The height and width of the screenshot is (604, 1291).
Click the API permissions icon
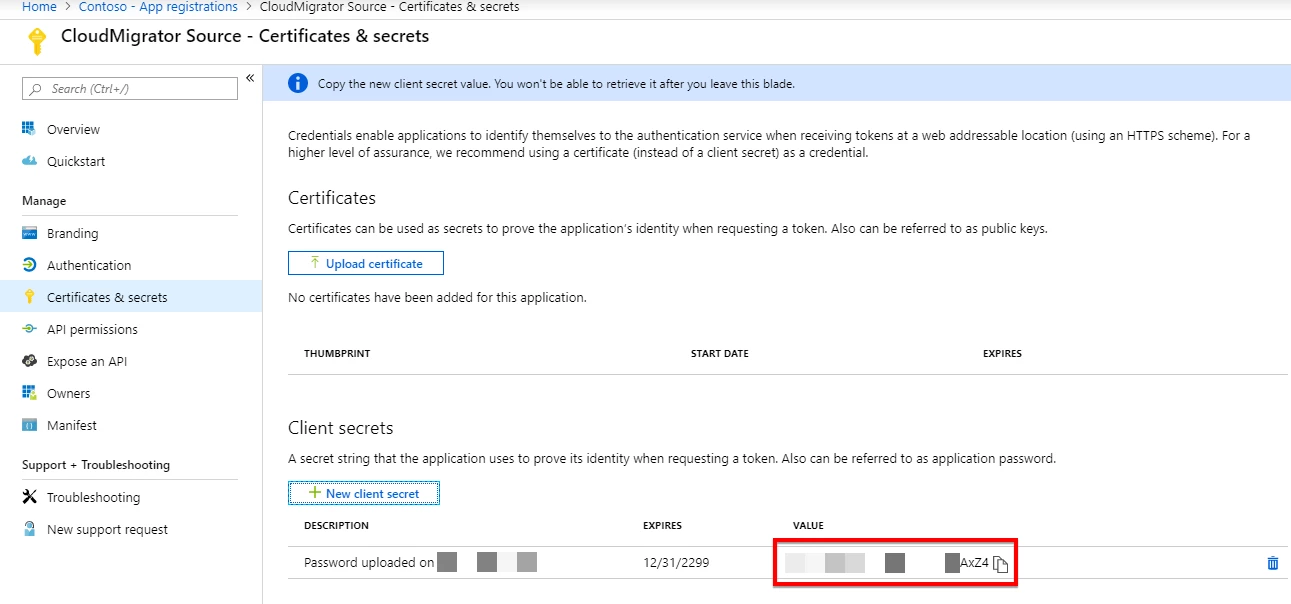(29, 329)
